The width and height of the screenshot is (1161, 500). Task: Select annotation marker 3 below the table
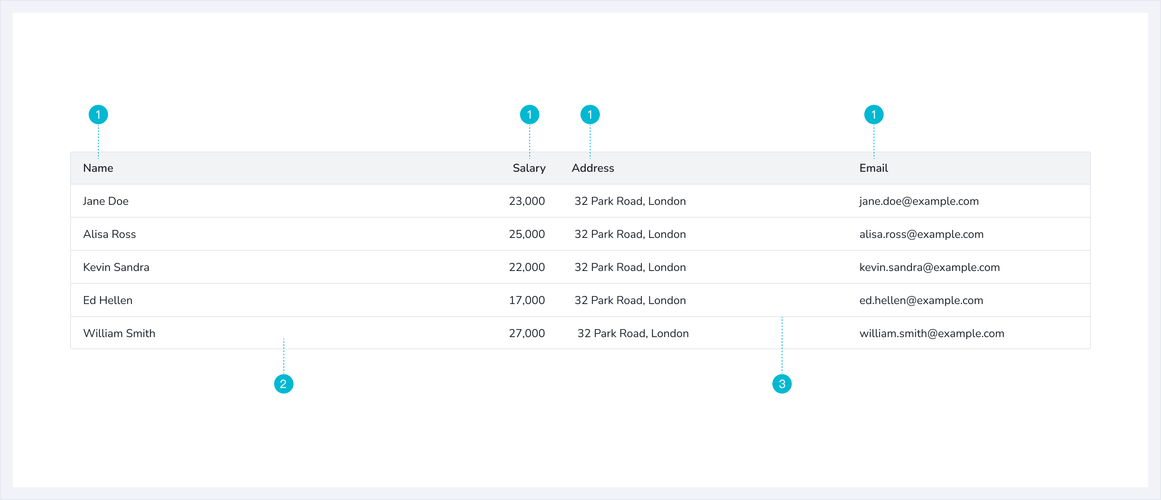tap(782, 384)
